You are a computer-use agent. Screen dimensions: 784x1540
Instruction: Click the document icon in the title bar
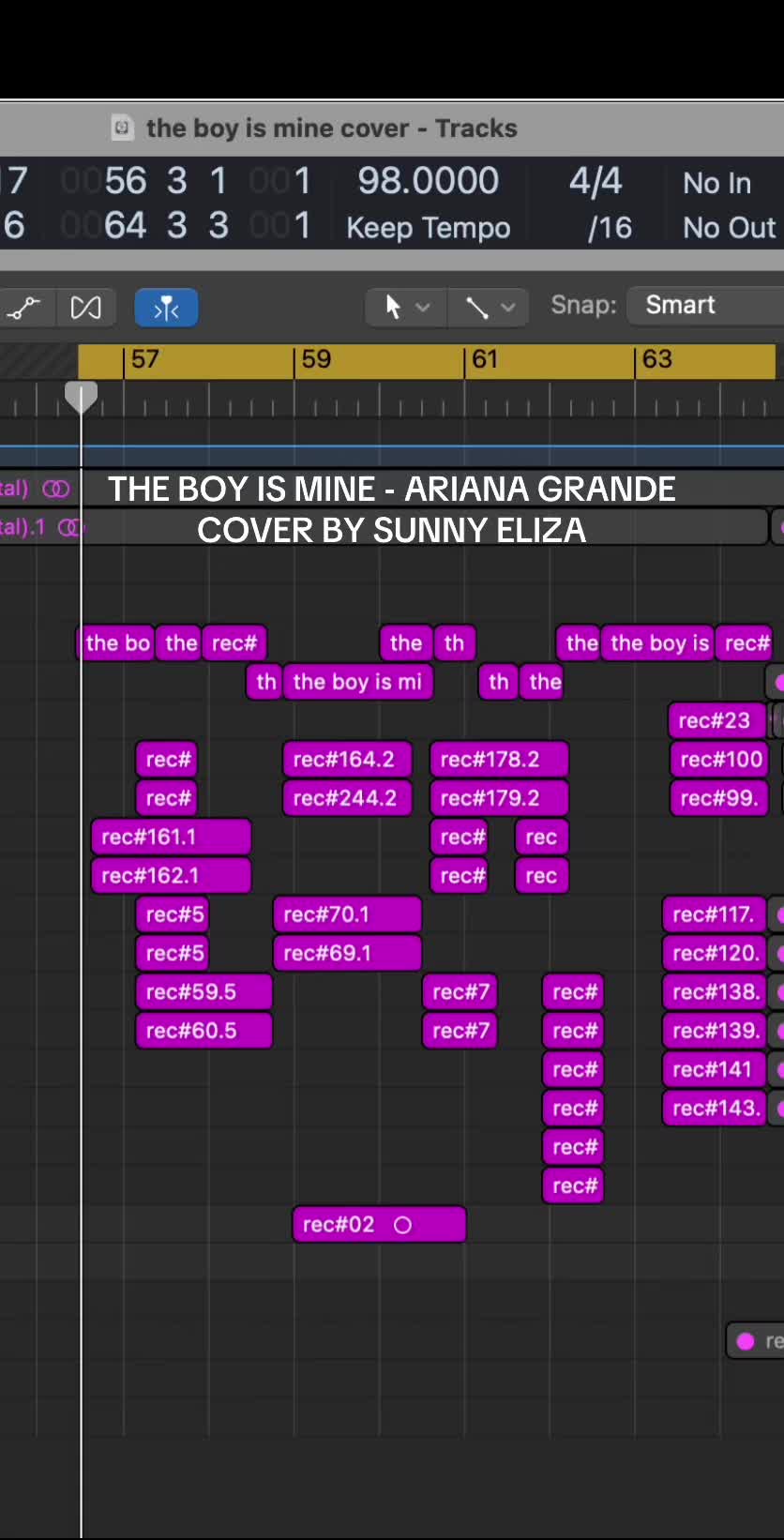click(x=122, y=128)
